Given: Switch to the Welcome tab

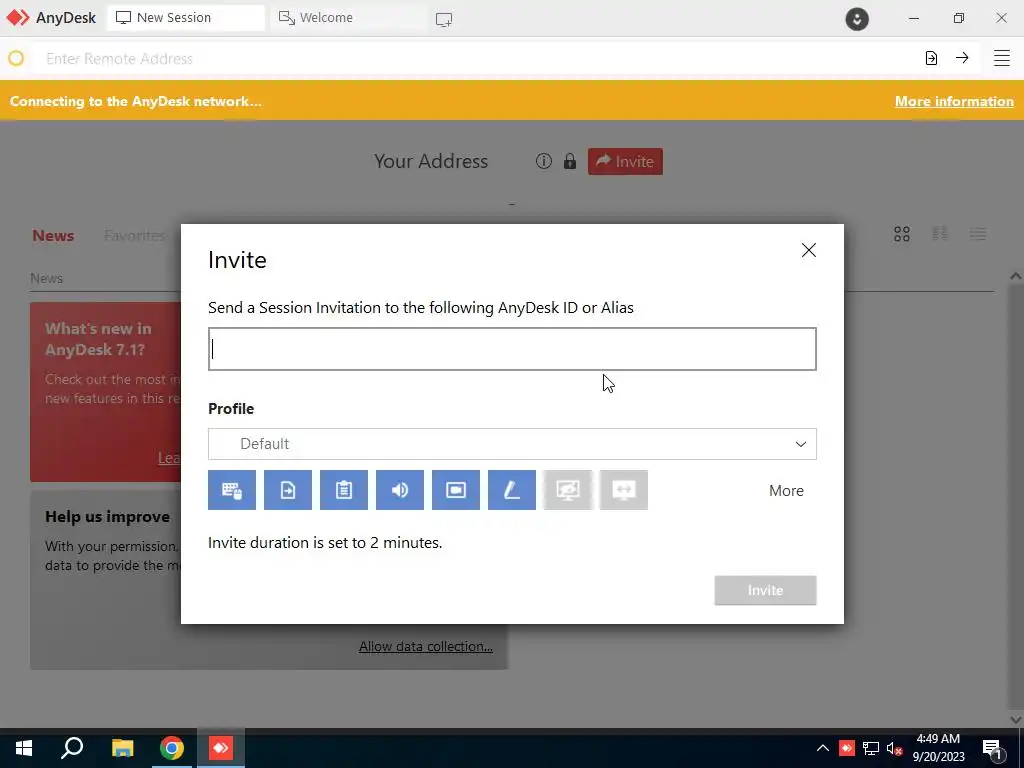Looking at the screenshot, I should pos(347,18).
